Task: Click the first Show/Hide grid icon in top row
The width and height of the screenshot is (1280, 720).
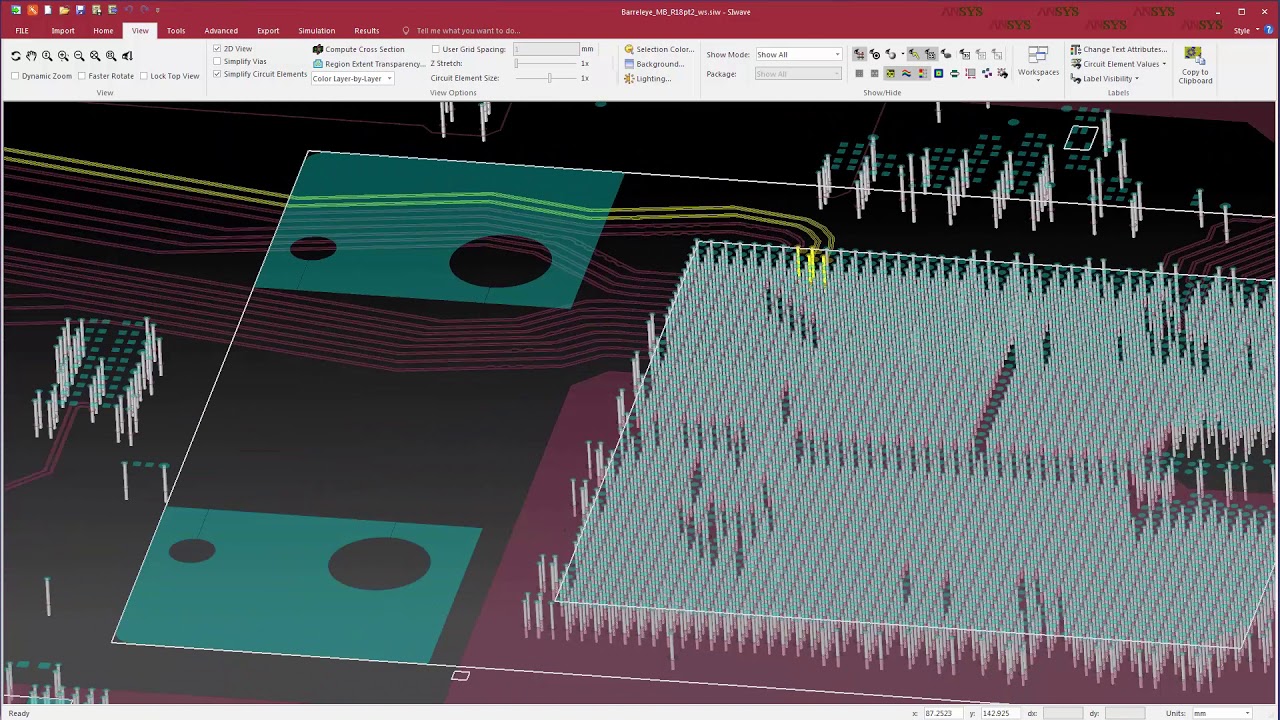Action: (x=859, y=54)
